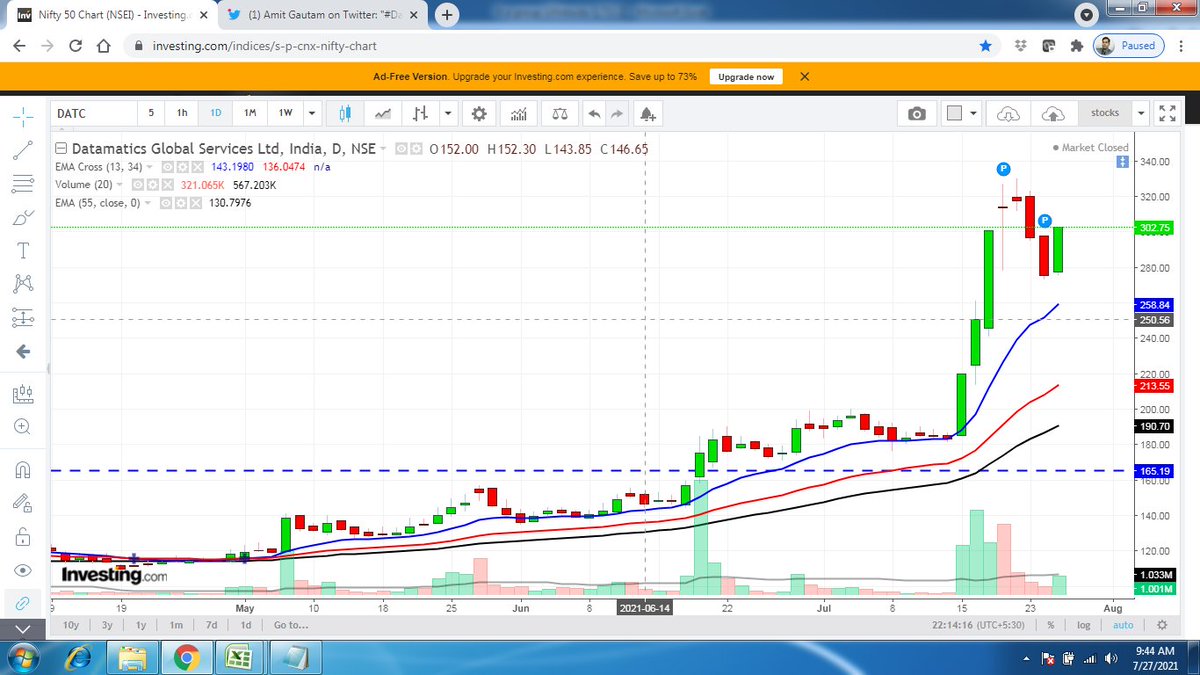The height and width of the screenshot is (675, 1200).
Task: Open the chart style dropdown
Action: (447, 113)
